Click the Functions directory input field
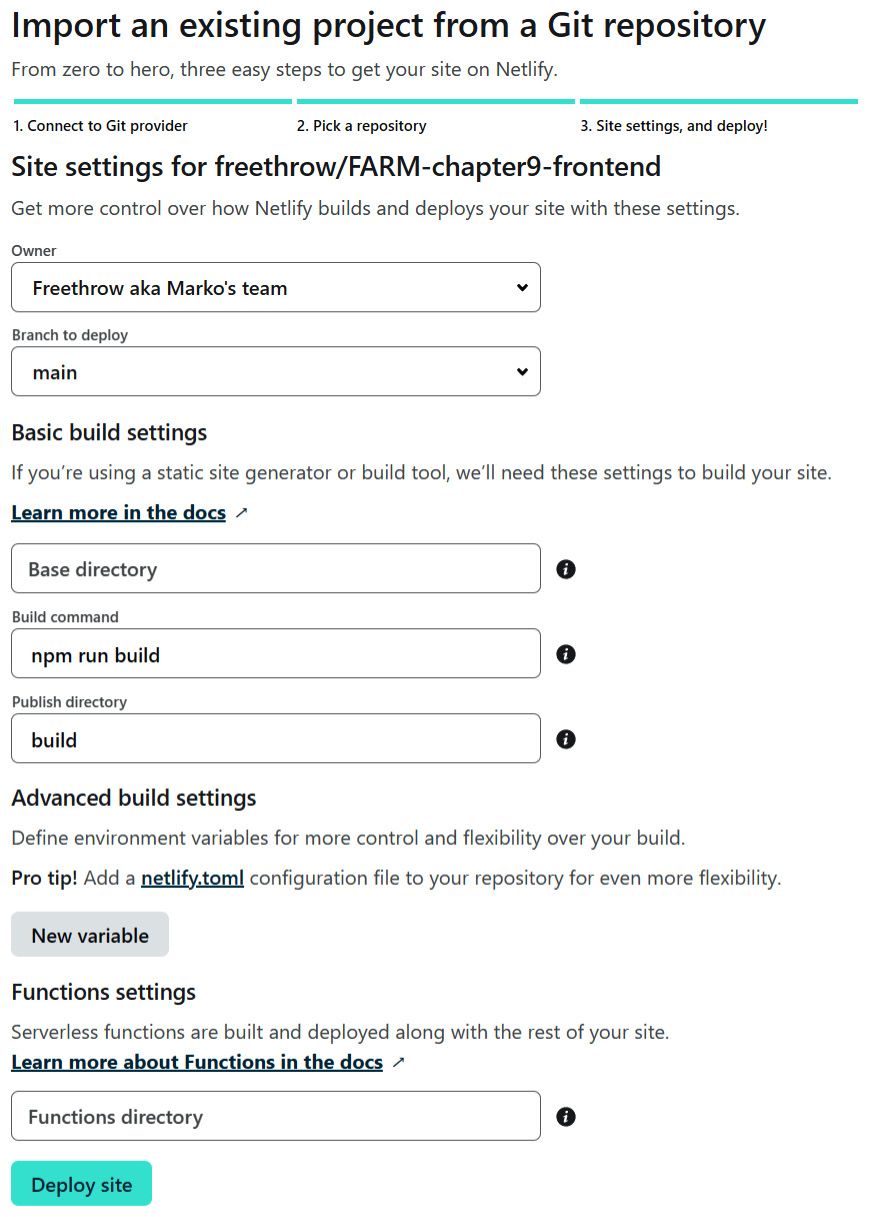 (276, 1116)
